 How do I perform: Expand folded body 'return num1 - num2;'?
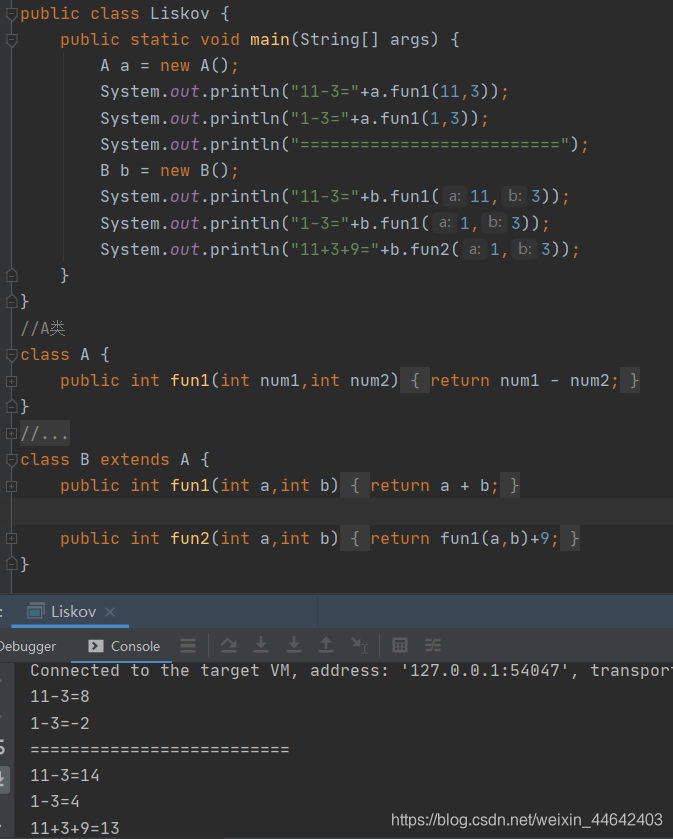pyautogui.click(x=520, y=380)
